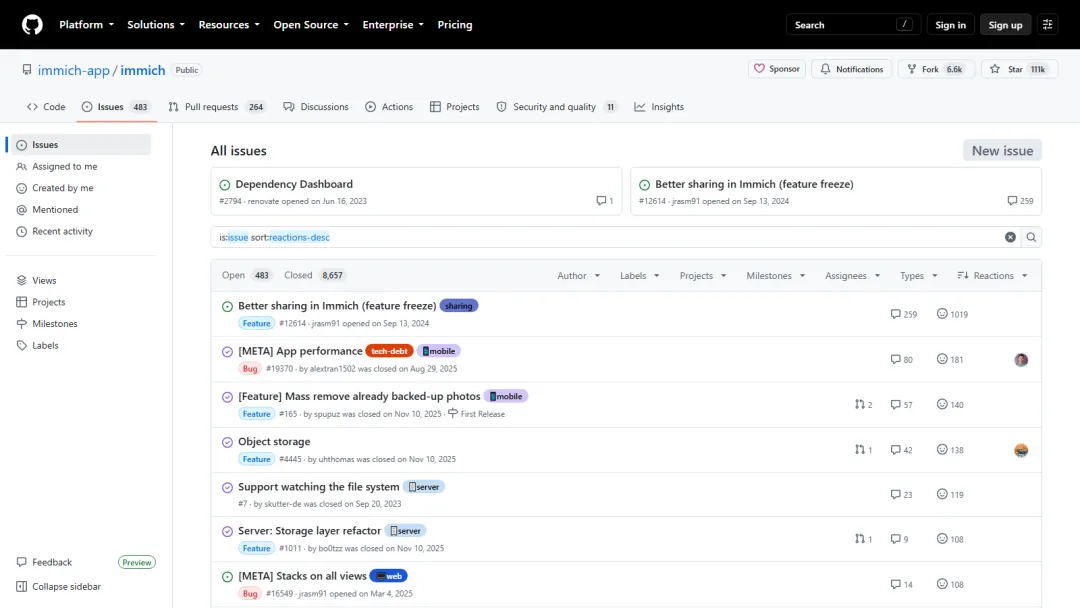Star the immich repository
The width and height of the screenshot is (1080, 608).
[x=1019, y=69]
